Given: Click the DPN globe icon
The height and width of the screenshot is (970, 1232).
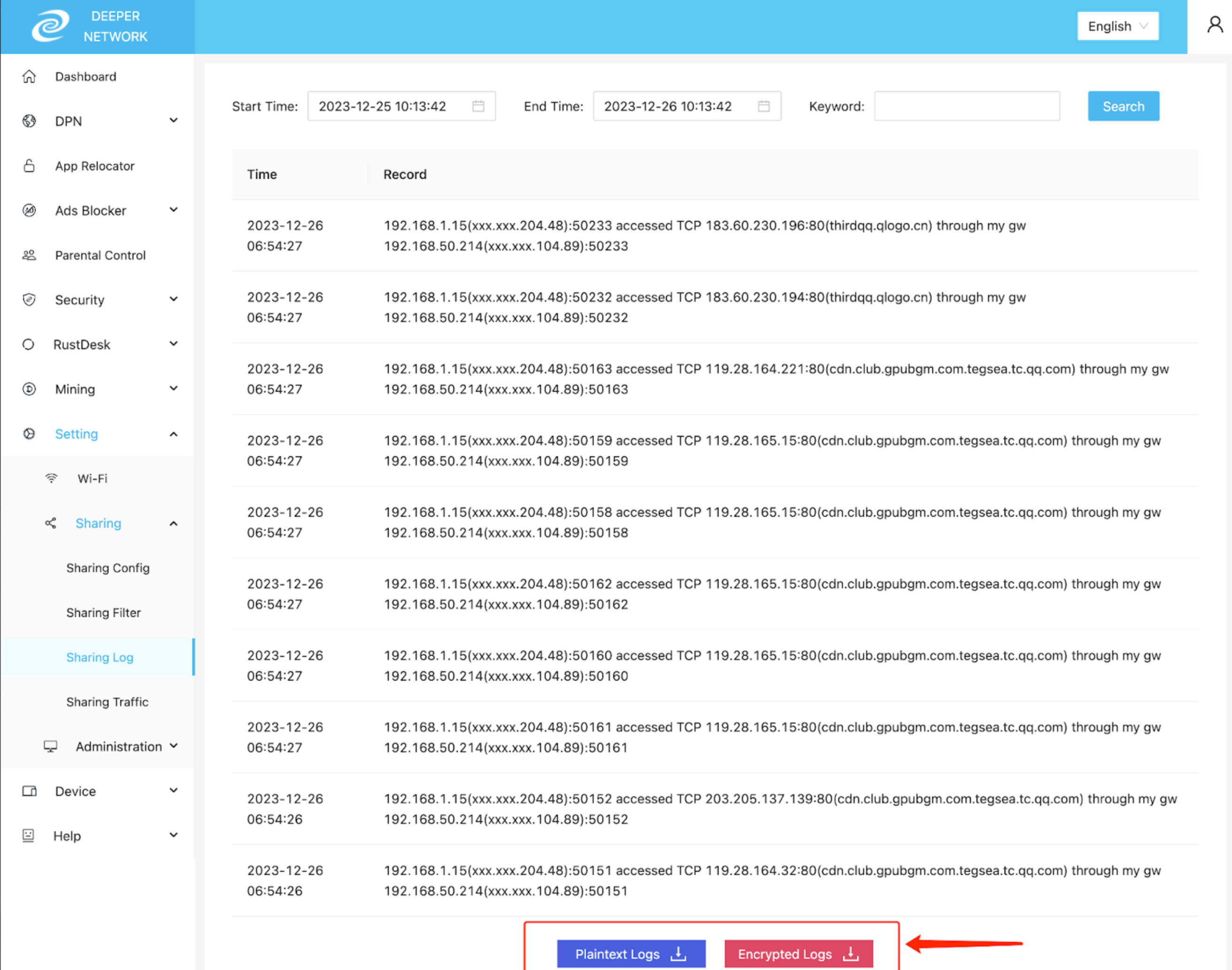Looking at the screenshot, I should click(x=29, y=121).
